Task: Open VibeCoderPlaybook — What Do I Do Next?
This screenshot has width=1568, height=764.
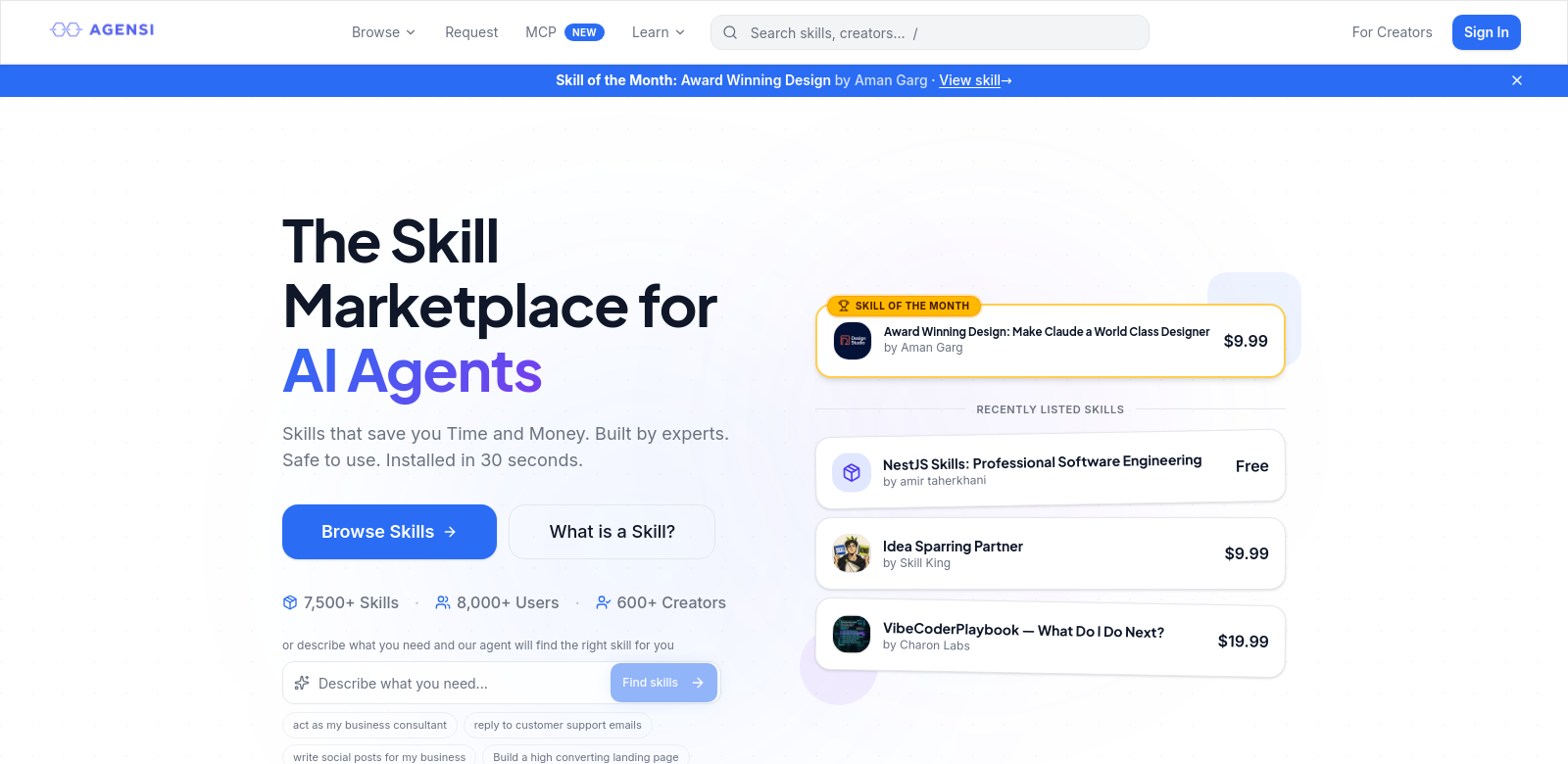Action: [1023, 631]
